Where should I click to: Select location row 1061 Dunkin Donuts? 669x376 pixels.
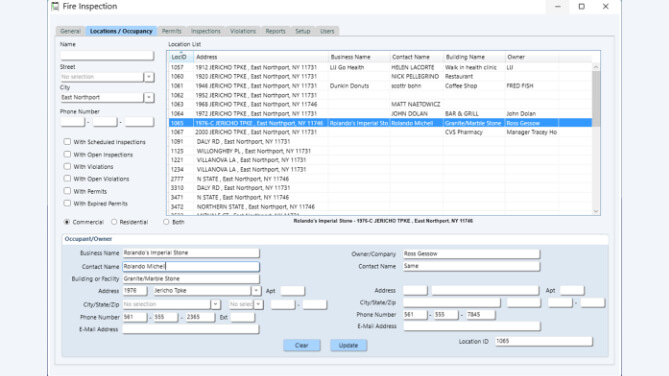[380, 86]
